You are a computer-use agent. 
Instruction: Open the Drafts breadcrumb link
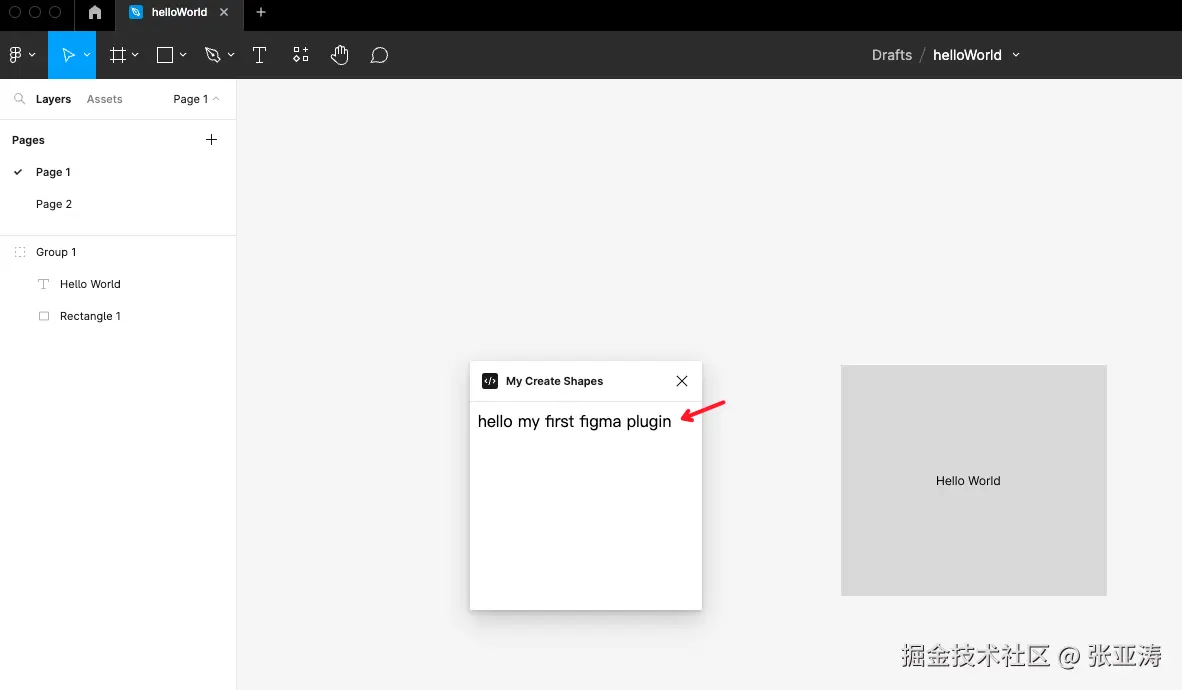point(892,55)
